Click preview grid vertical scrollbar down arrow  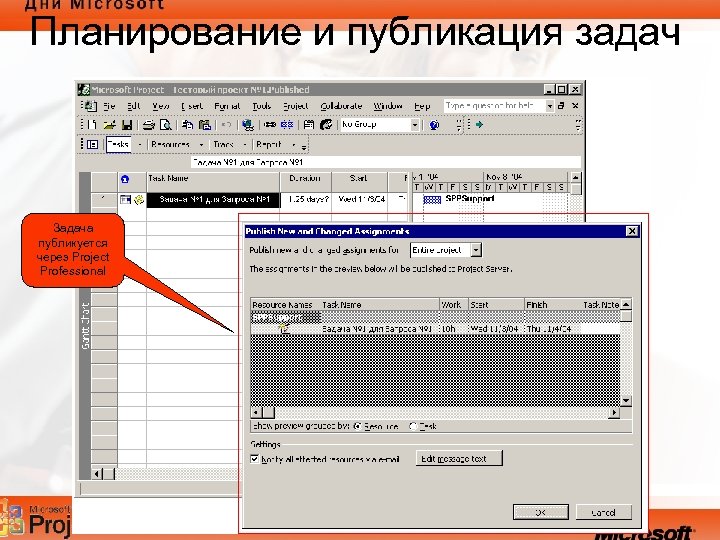tap(625, 401)
